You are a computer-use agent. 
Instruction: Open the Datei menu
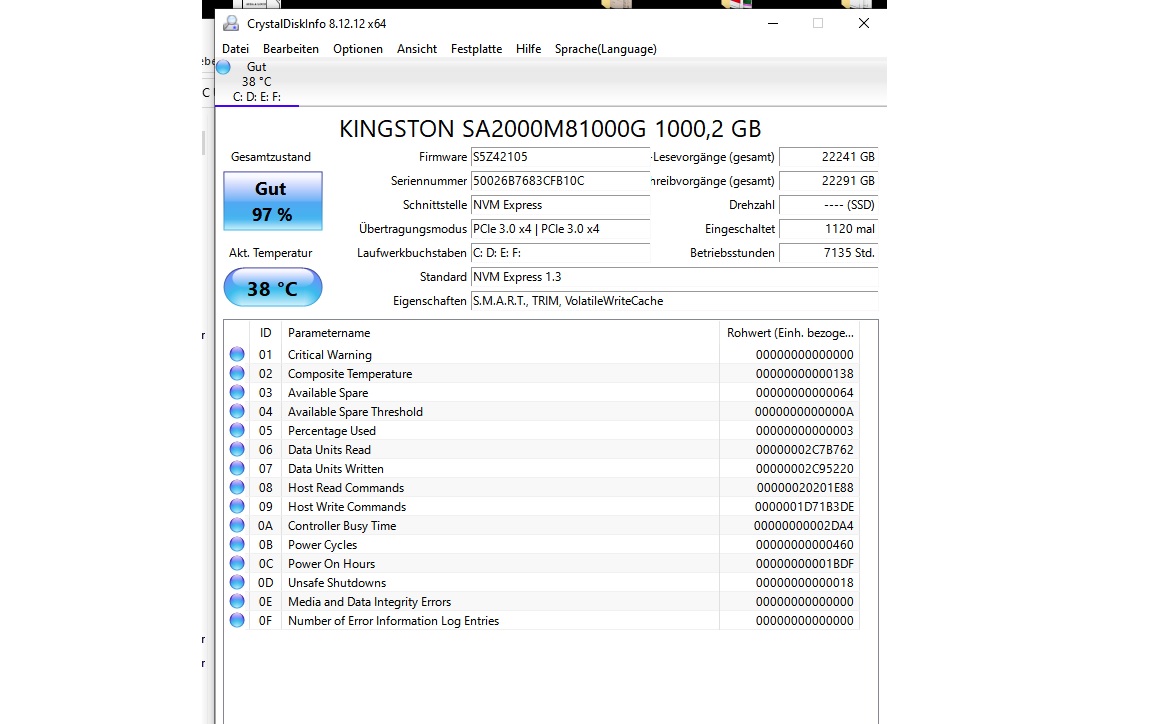pyautogui.click(x=235, y=49)
